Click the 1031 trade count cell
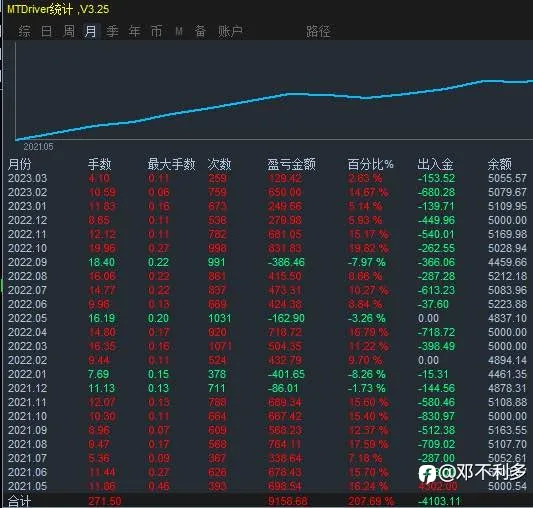 220,318
